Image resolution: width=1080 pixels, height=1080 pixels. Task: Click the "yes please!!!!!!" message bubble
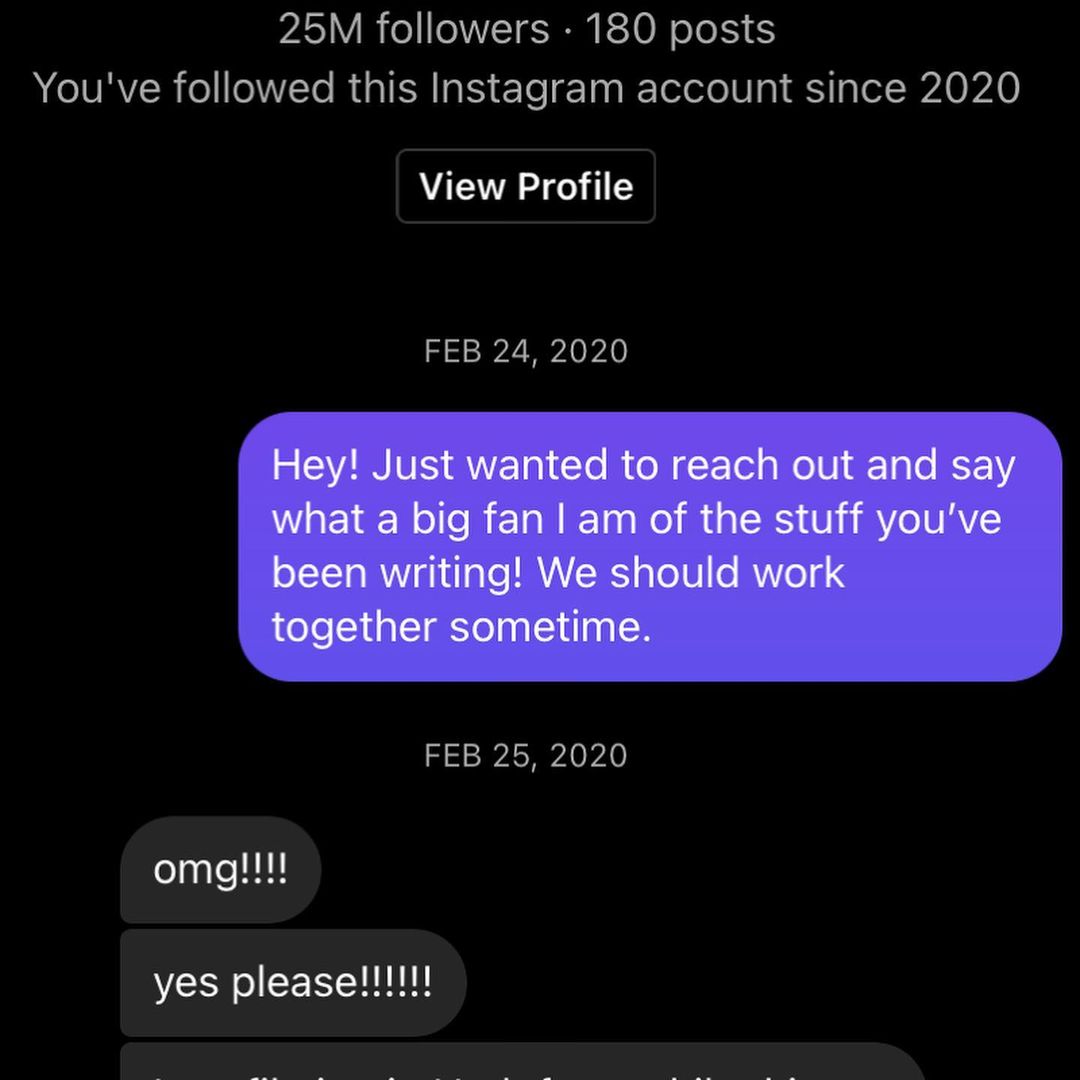coord(292,982)
